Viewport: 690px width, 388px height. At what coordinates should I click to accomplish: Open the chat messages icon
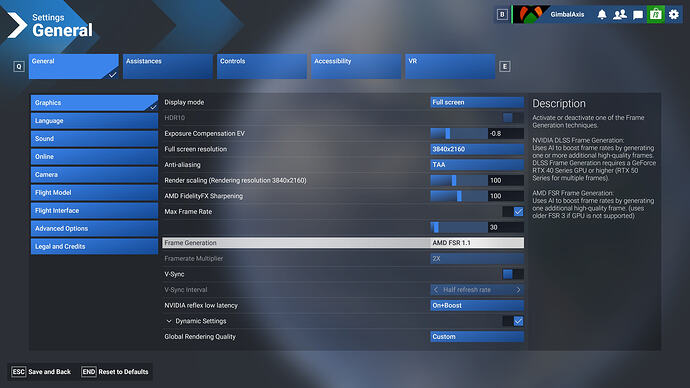pos(638,15)
